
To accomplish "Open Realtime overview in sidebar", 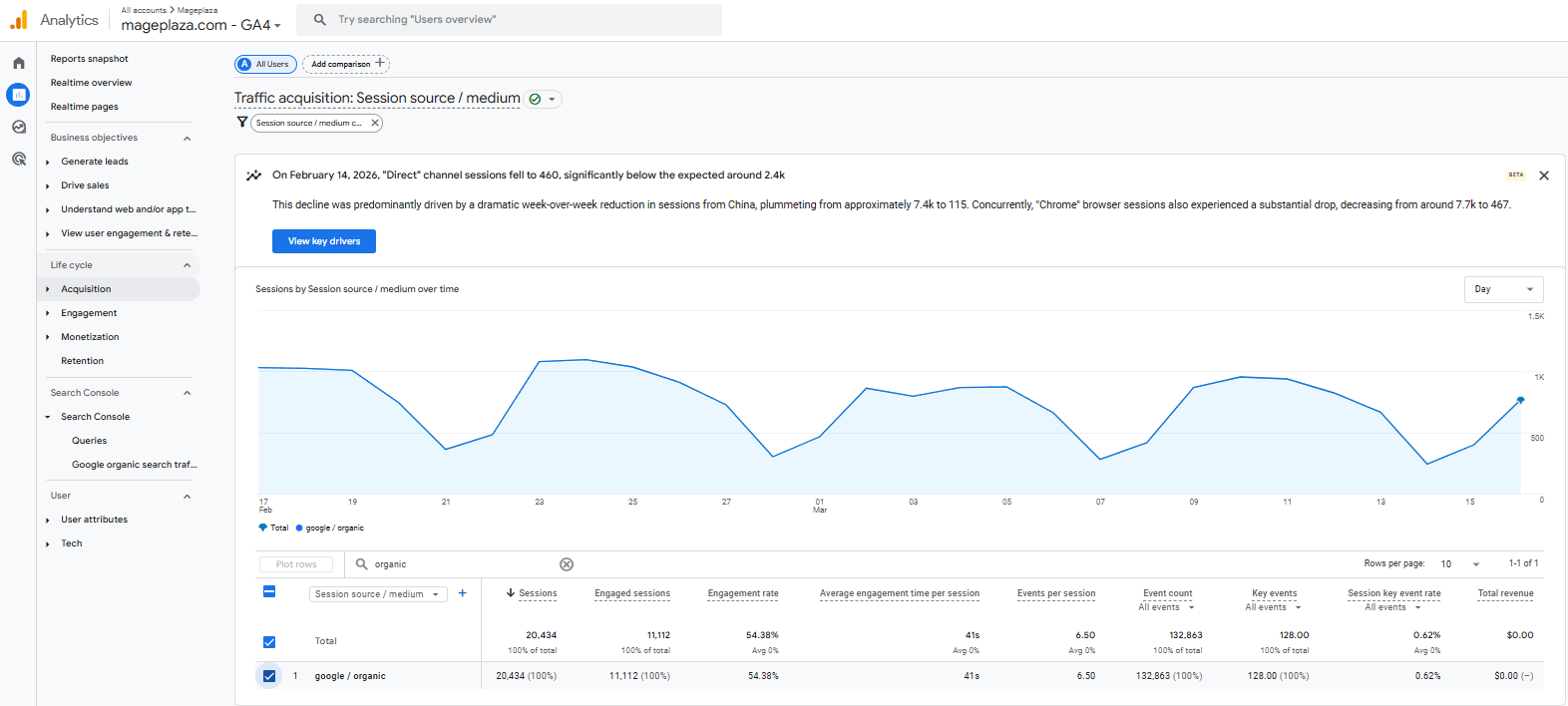I will point(91,83).
